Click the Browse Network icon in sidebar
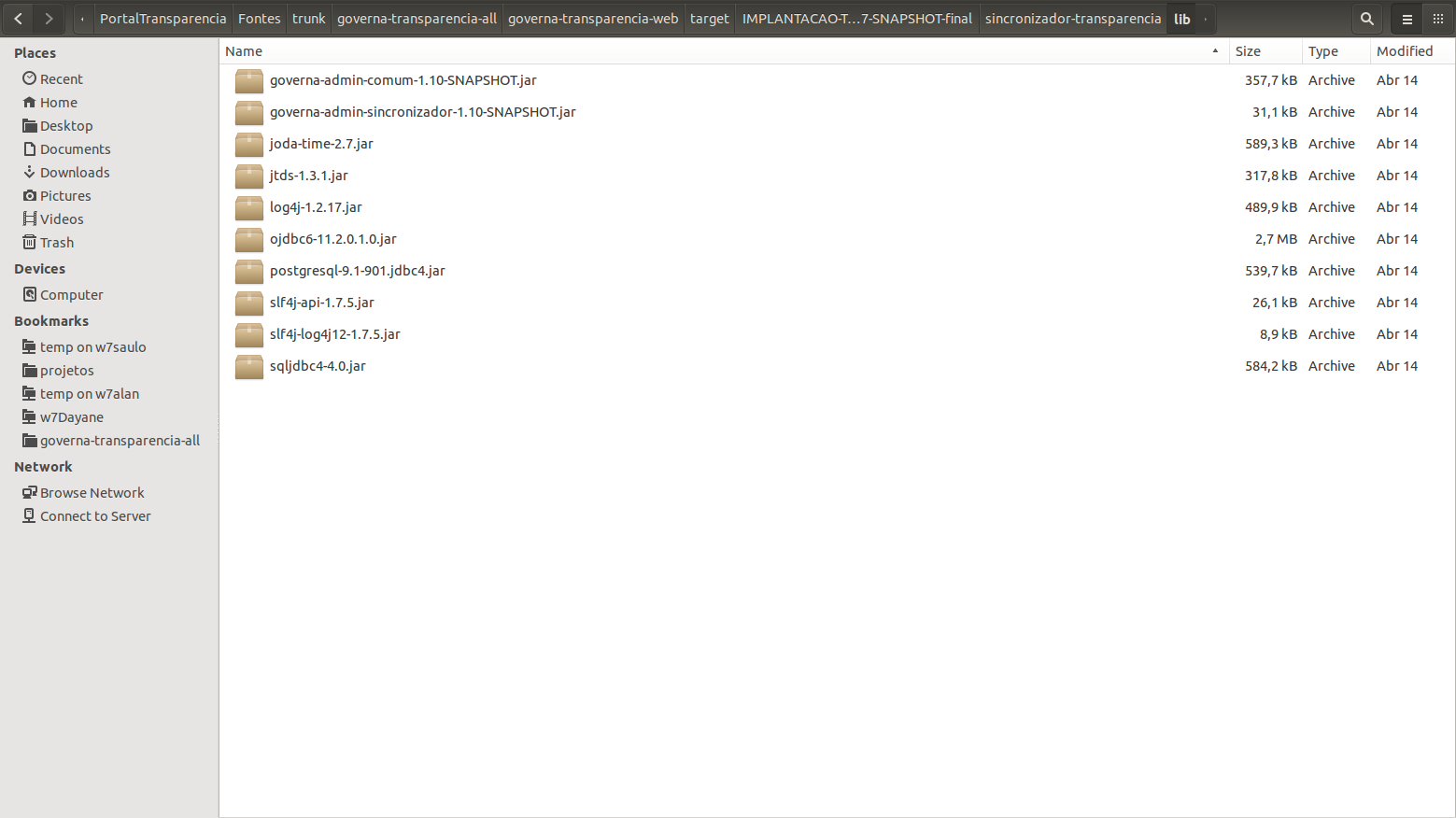 pos(30,492)
